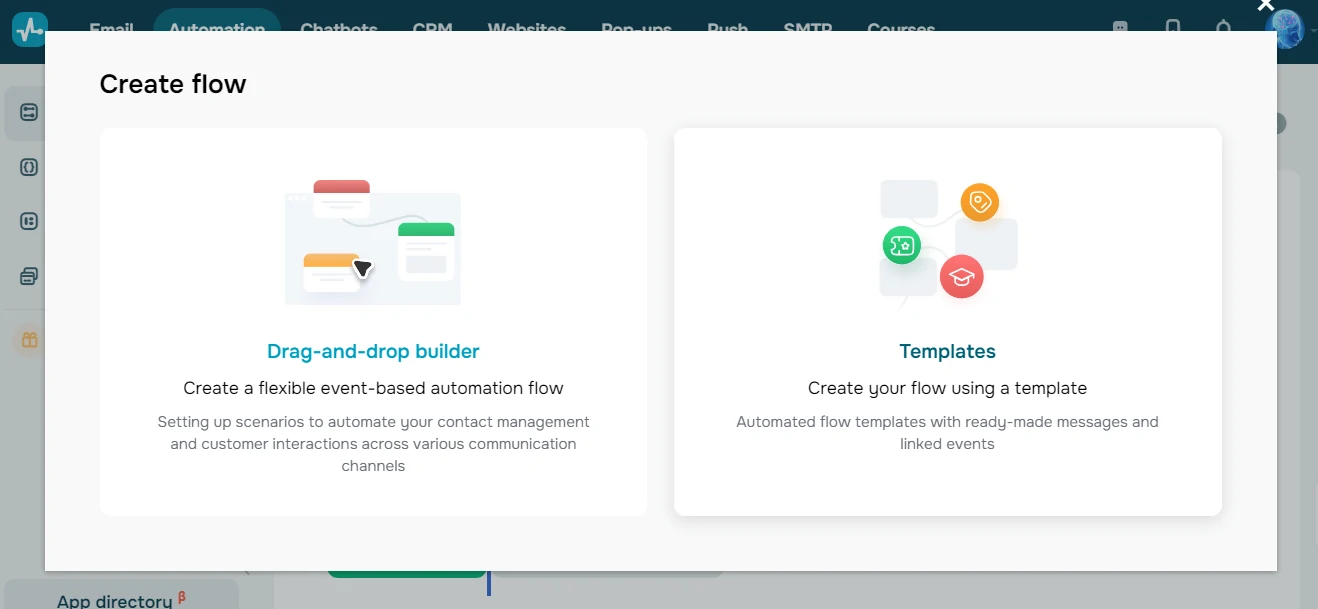Click the drag-and-drop builder illustration
1318x609 pixels.
pyautogui.click(x=373, y=242)
